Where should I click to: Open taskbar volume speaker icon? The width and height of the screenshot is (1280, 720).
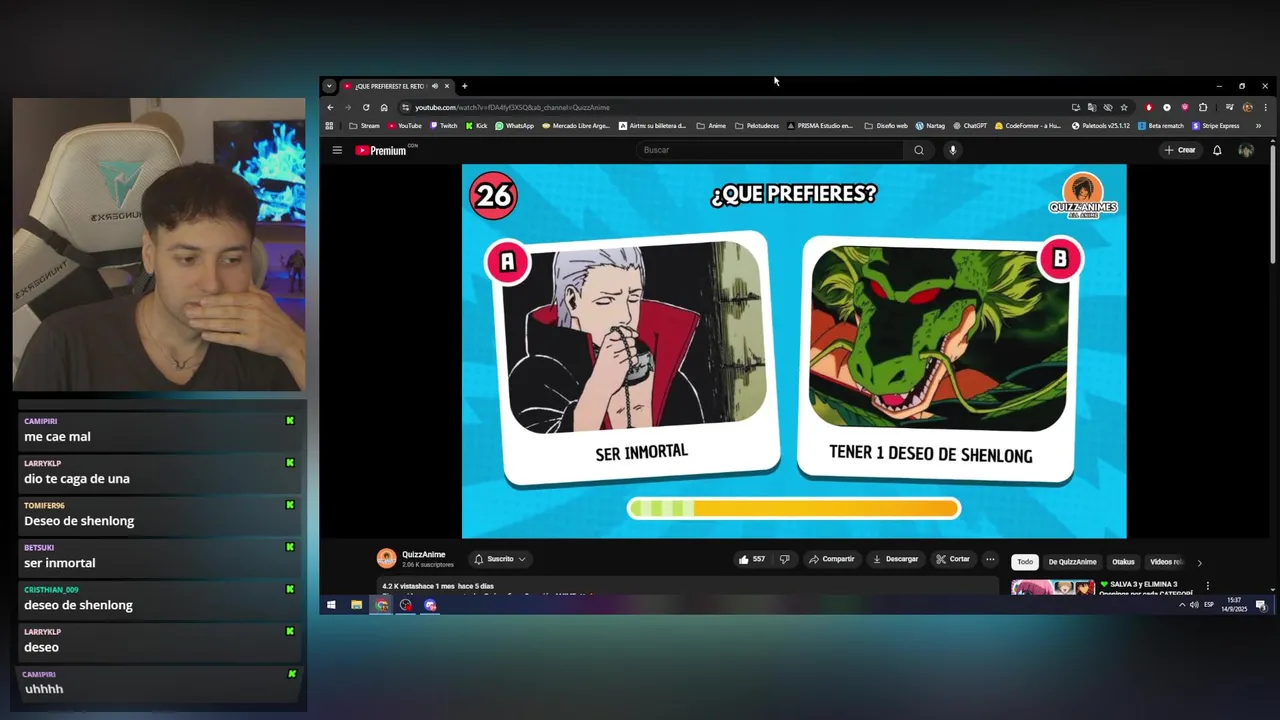1194,605
